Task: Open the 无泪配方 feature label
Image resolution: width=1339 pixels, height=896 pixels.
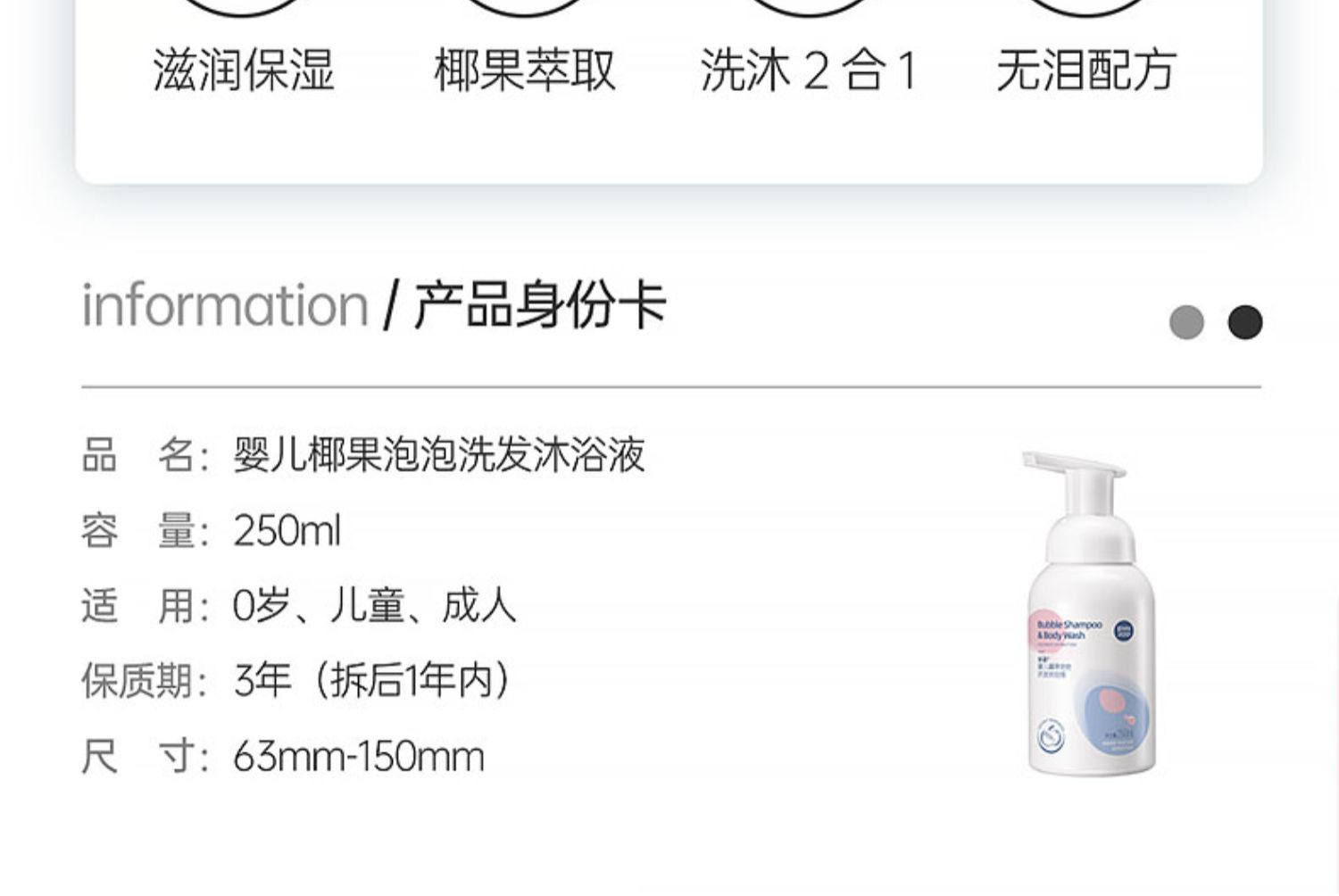Action: point(1086,71)
